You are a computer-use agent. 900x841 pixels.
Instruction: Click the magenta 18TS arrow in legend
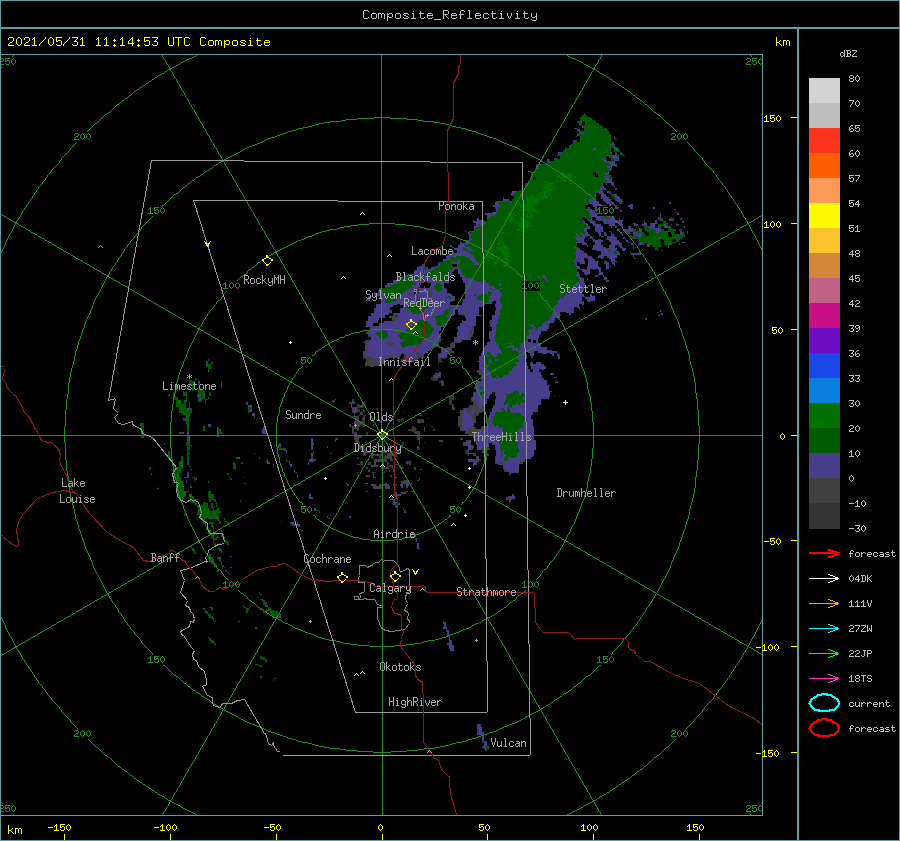pos(824,679)
